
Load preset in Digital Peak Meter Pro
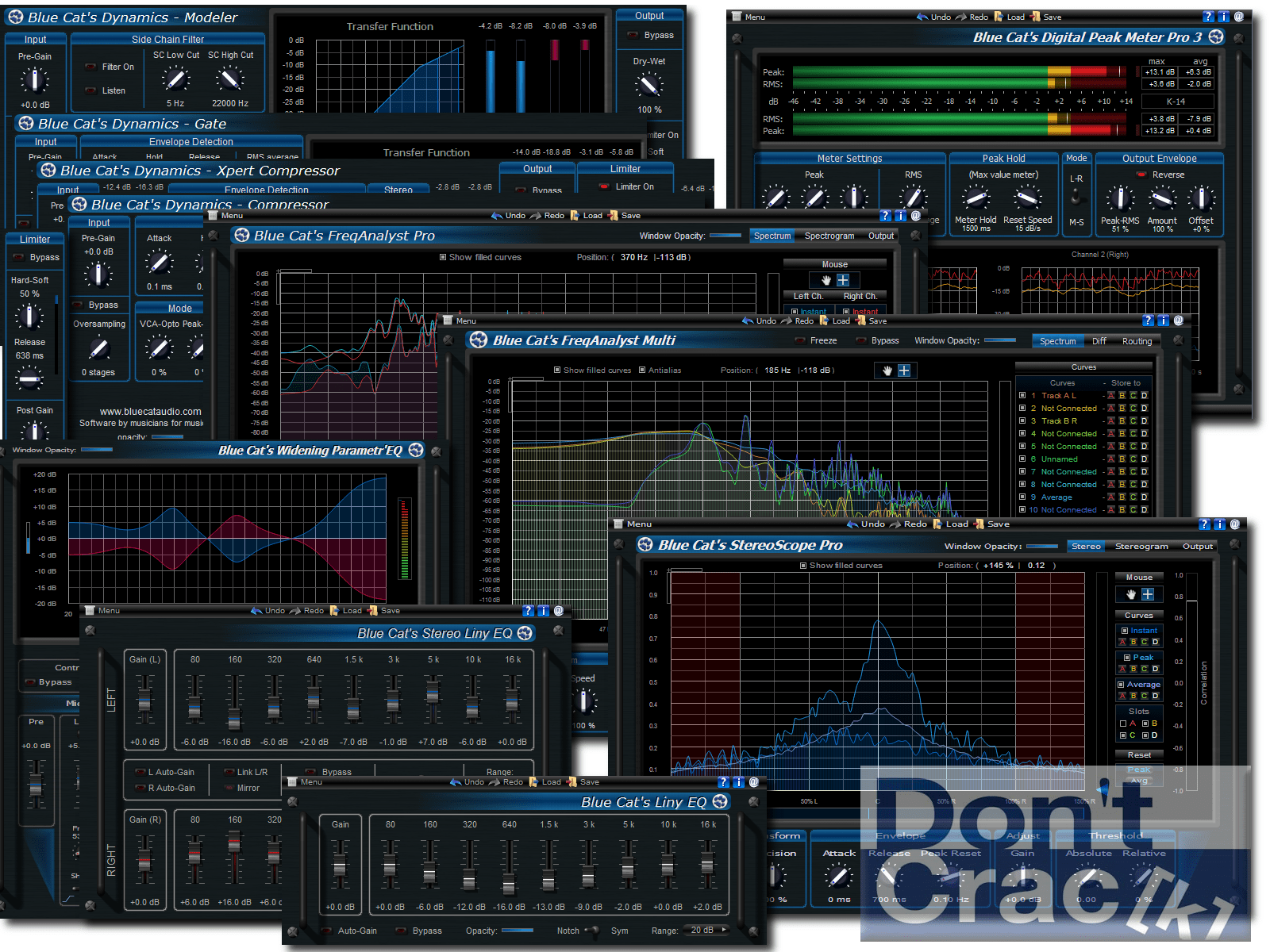point(1010,17)
